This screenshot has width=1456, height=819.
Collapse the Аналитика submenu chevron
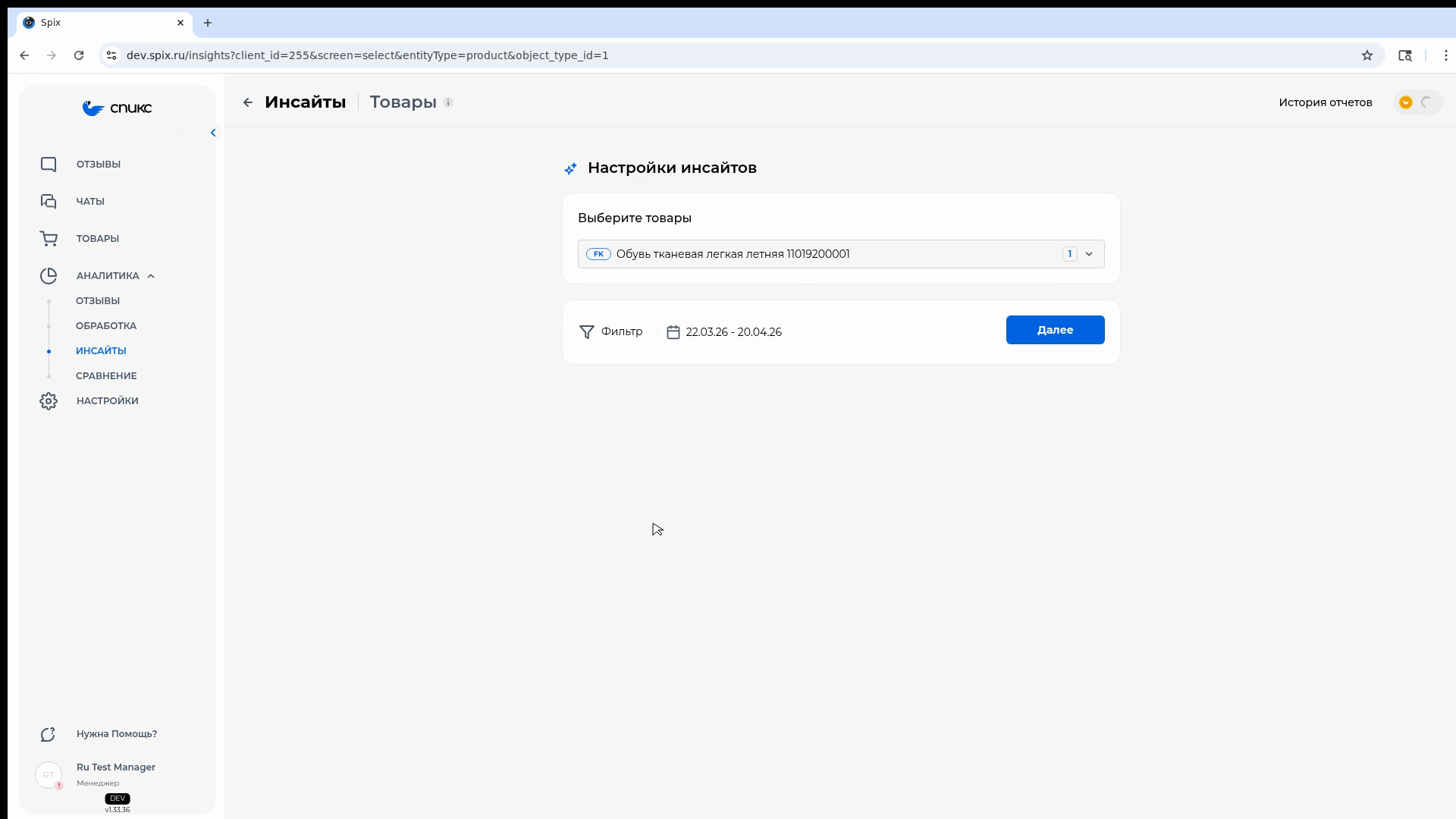tap(151, 276)
